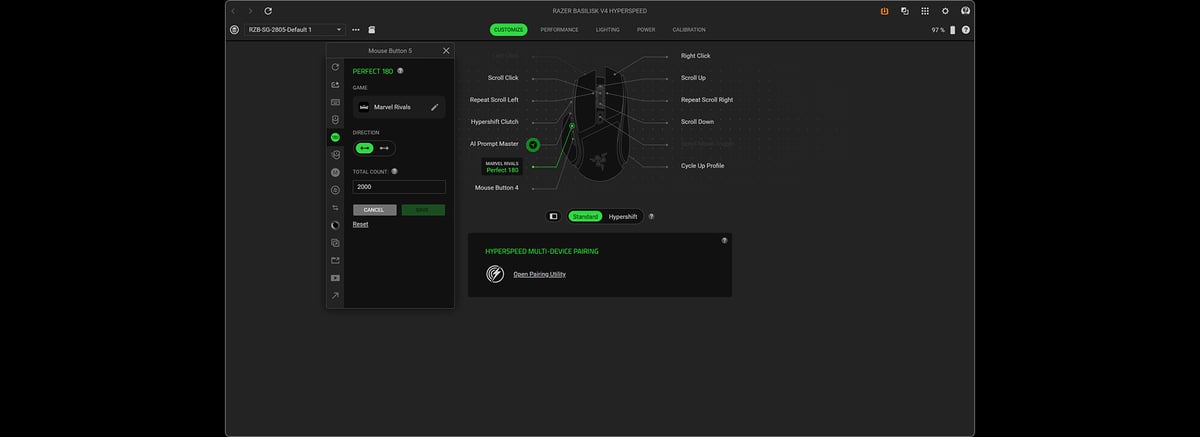Select the AI Prompt Master label
This screenshot has height=437, width=1200.
click(495, 144)
